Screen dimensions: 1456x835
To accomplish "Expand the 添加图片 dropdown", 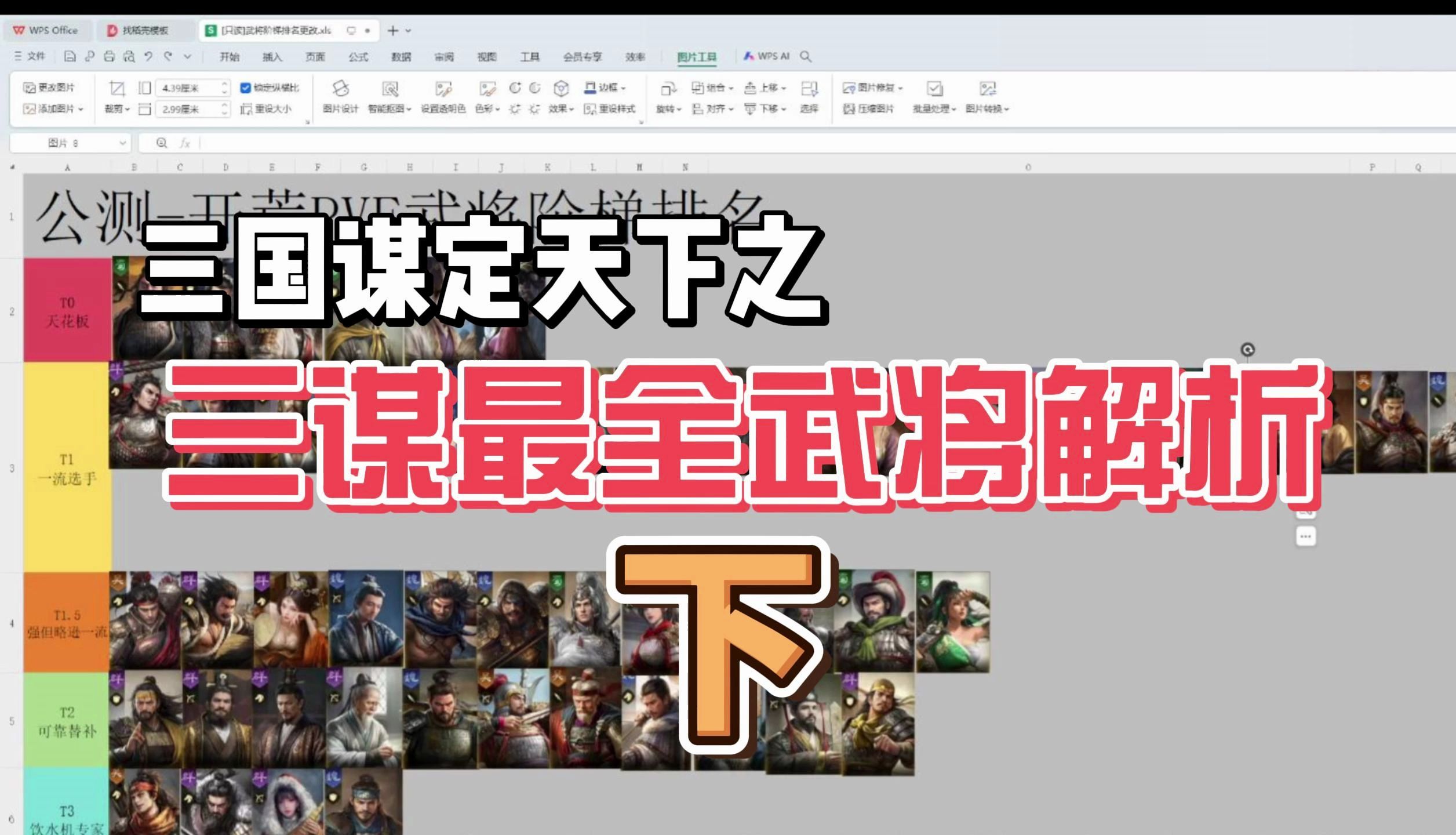I will [81, 109].
